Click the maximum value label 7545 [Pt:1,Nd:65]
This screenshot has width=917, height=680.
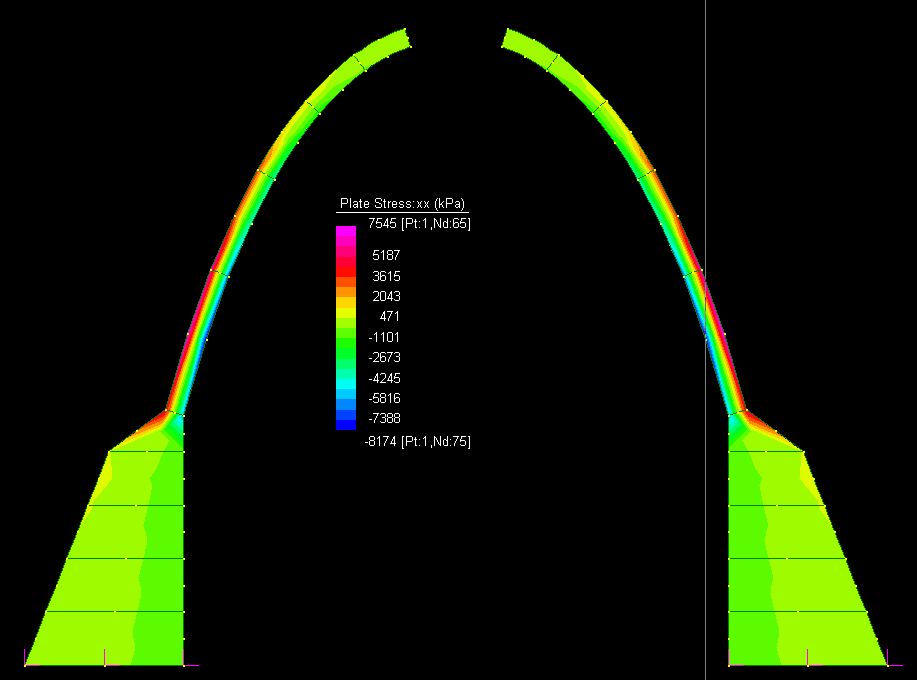click(419, 223)
